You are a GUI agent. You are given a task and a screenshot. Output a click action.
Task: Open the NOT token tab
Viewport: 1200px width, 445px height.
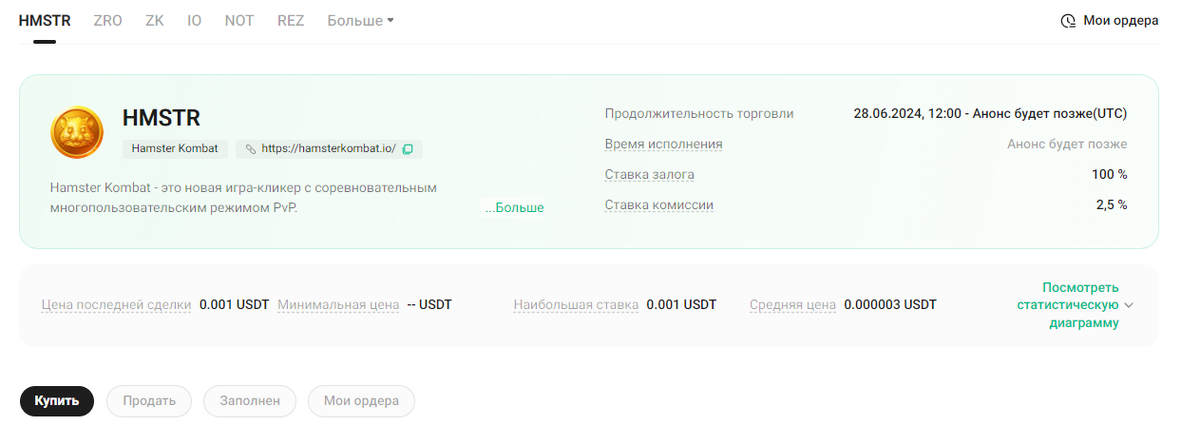[239, 20]
